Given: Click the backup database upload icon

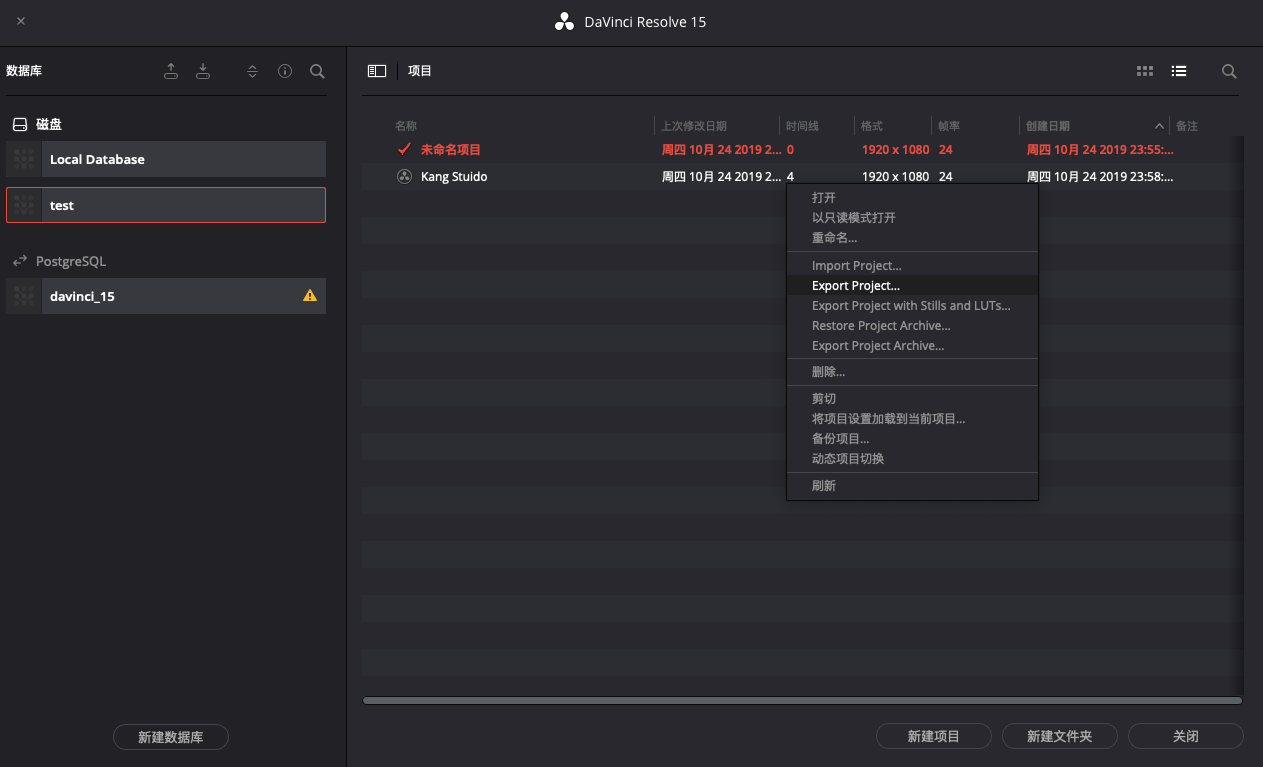Looking at the screenshot, I should [171, 71].
